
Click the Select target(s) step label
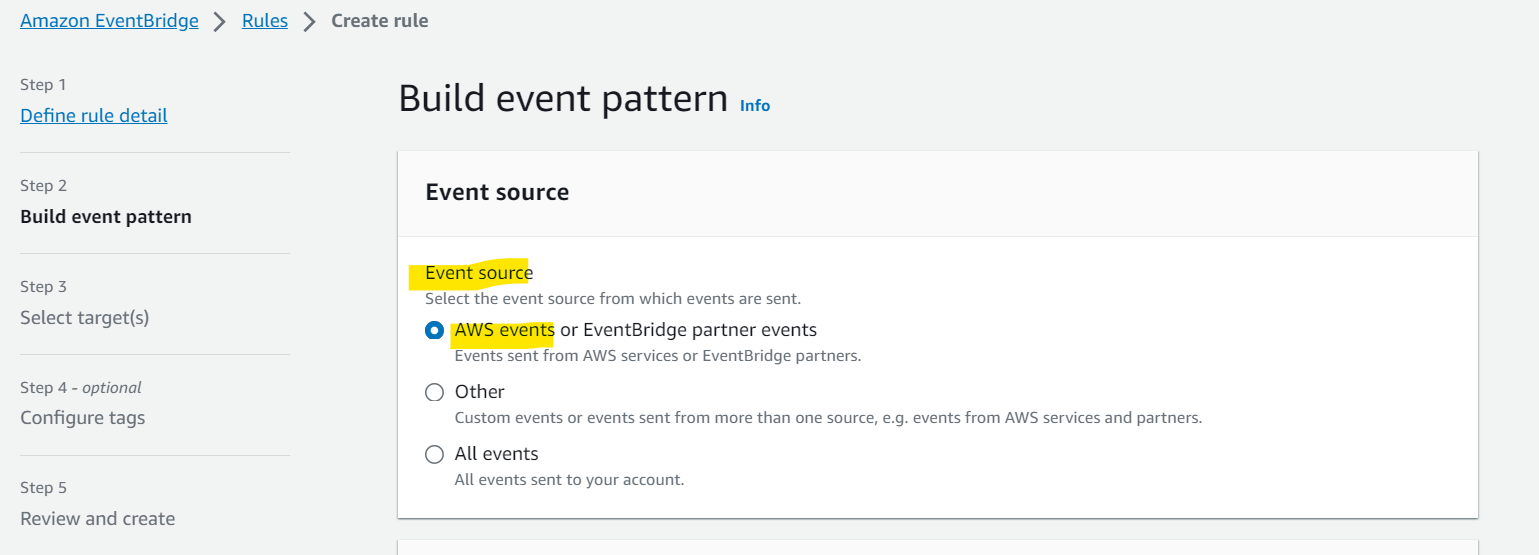[85, 318]
